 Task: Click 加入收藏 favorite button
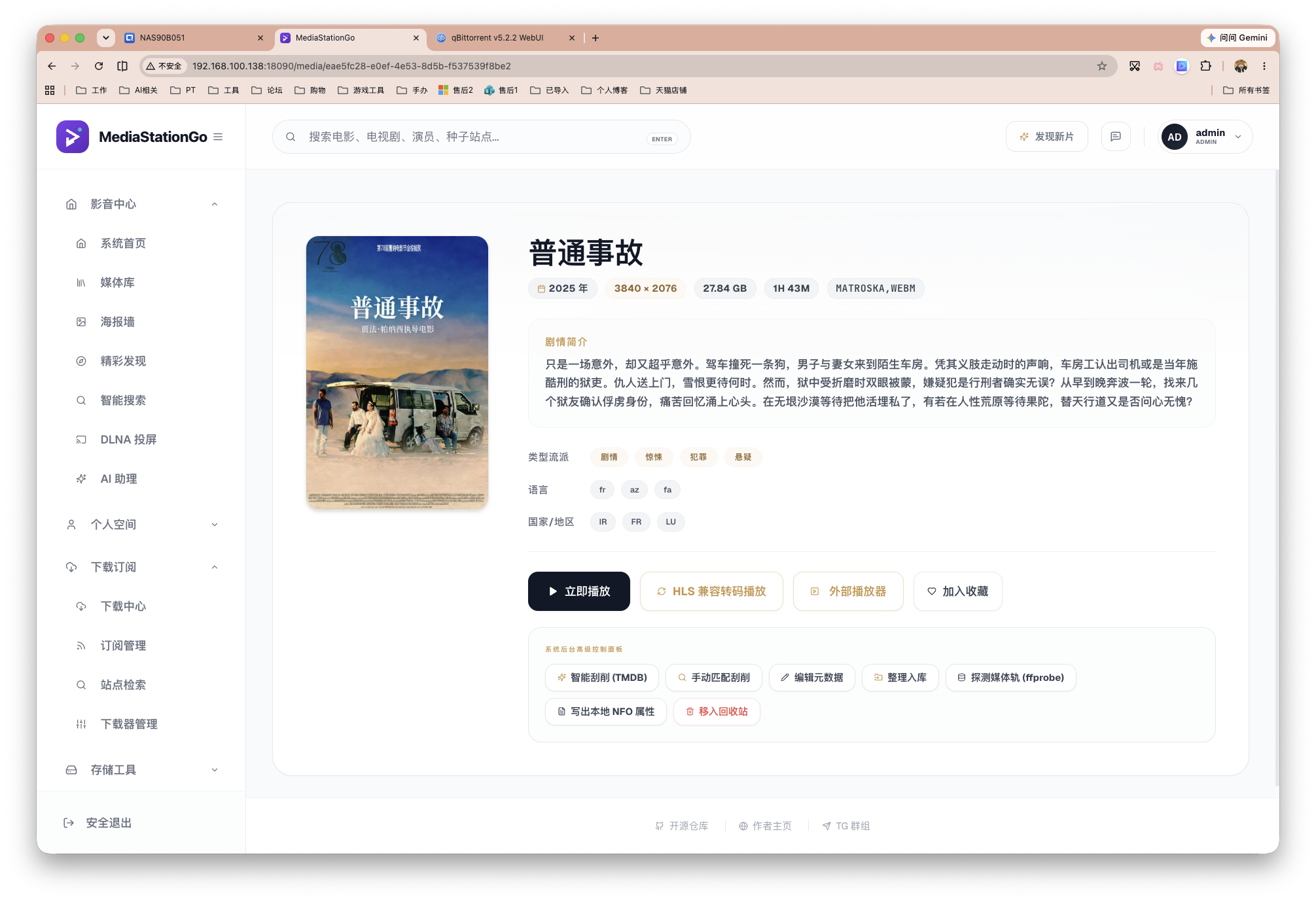click(x=957, y=591)
